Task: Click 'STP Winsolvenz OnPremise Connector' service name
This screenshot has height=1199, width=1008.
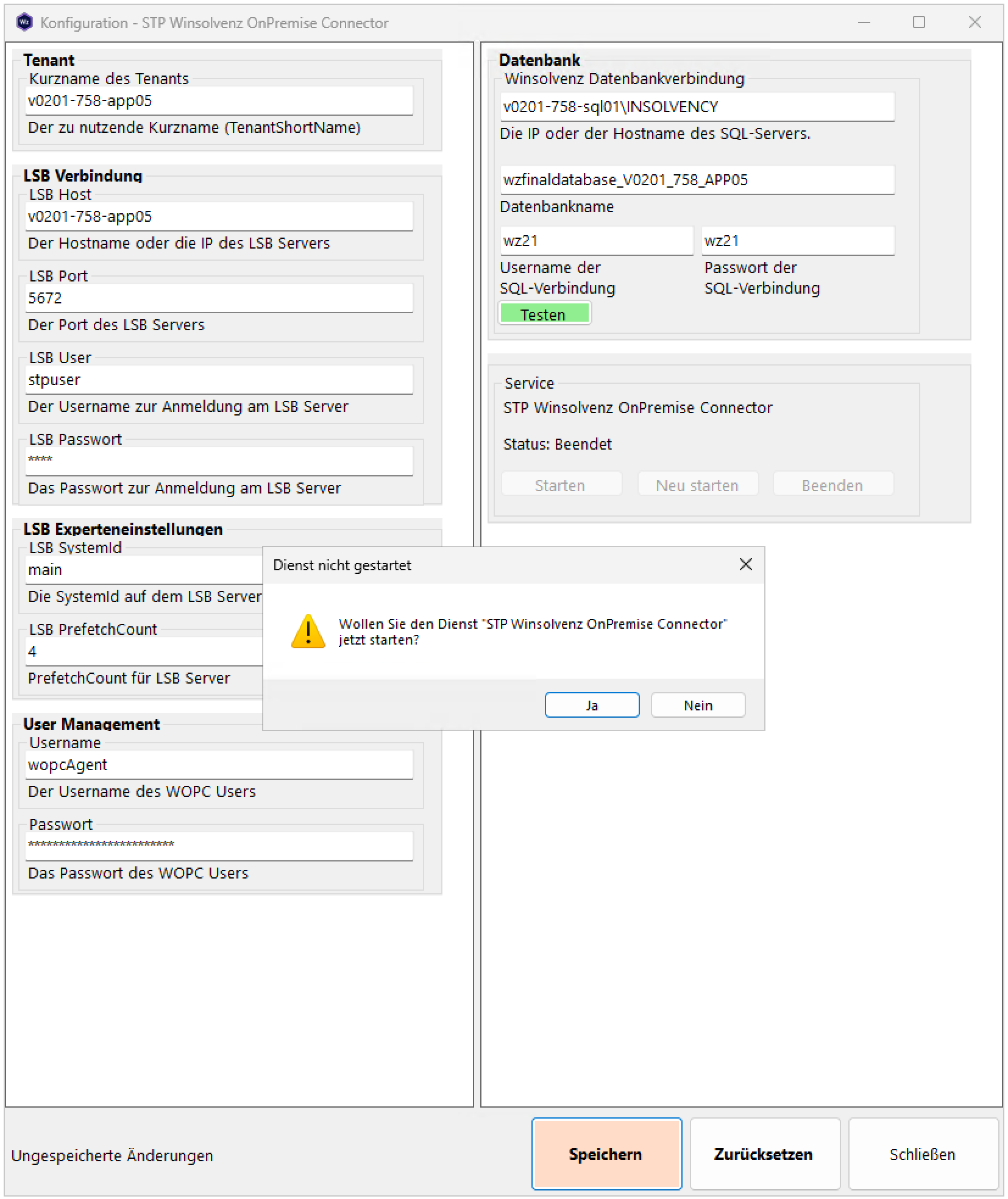Action: [x=637, y=408]
